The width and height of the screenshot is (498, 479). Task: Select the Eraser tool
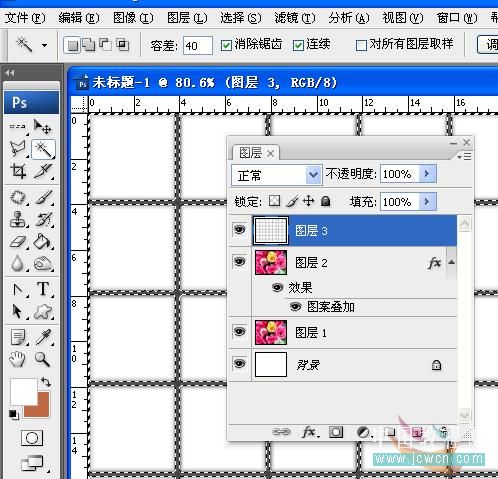pyautogui.click(x=18, y=242)
